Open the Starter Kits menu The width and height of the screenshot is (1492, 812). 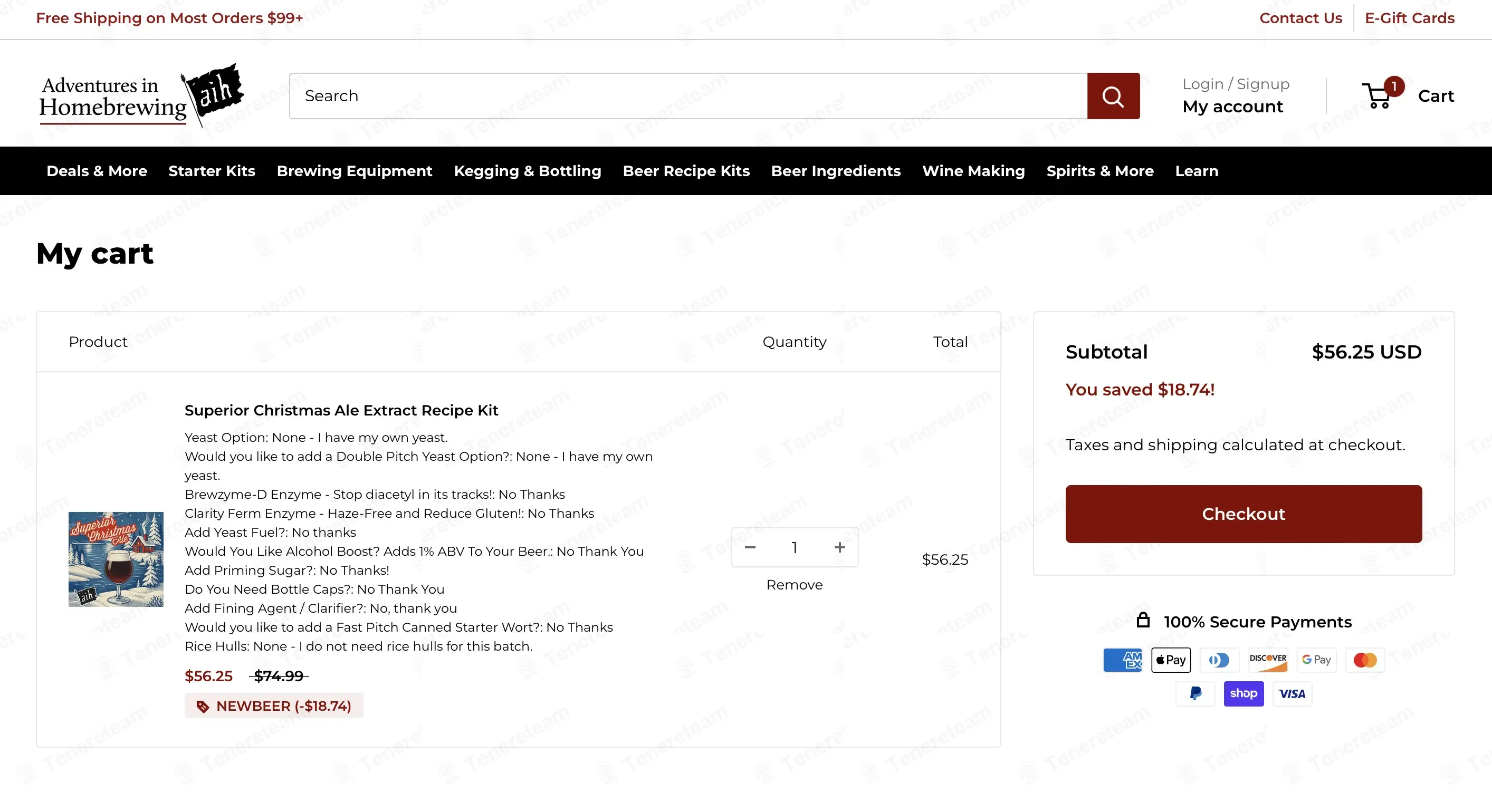tap(212, 171)
